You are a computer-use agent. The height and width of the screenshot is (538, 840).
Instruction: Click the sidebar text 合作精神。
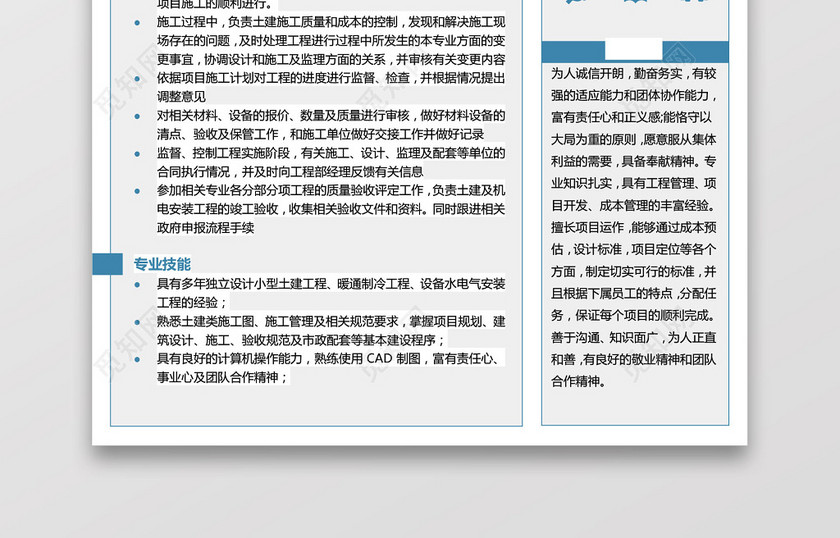(579, 381)
